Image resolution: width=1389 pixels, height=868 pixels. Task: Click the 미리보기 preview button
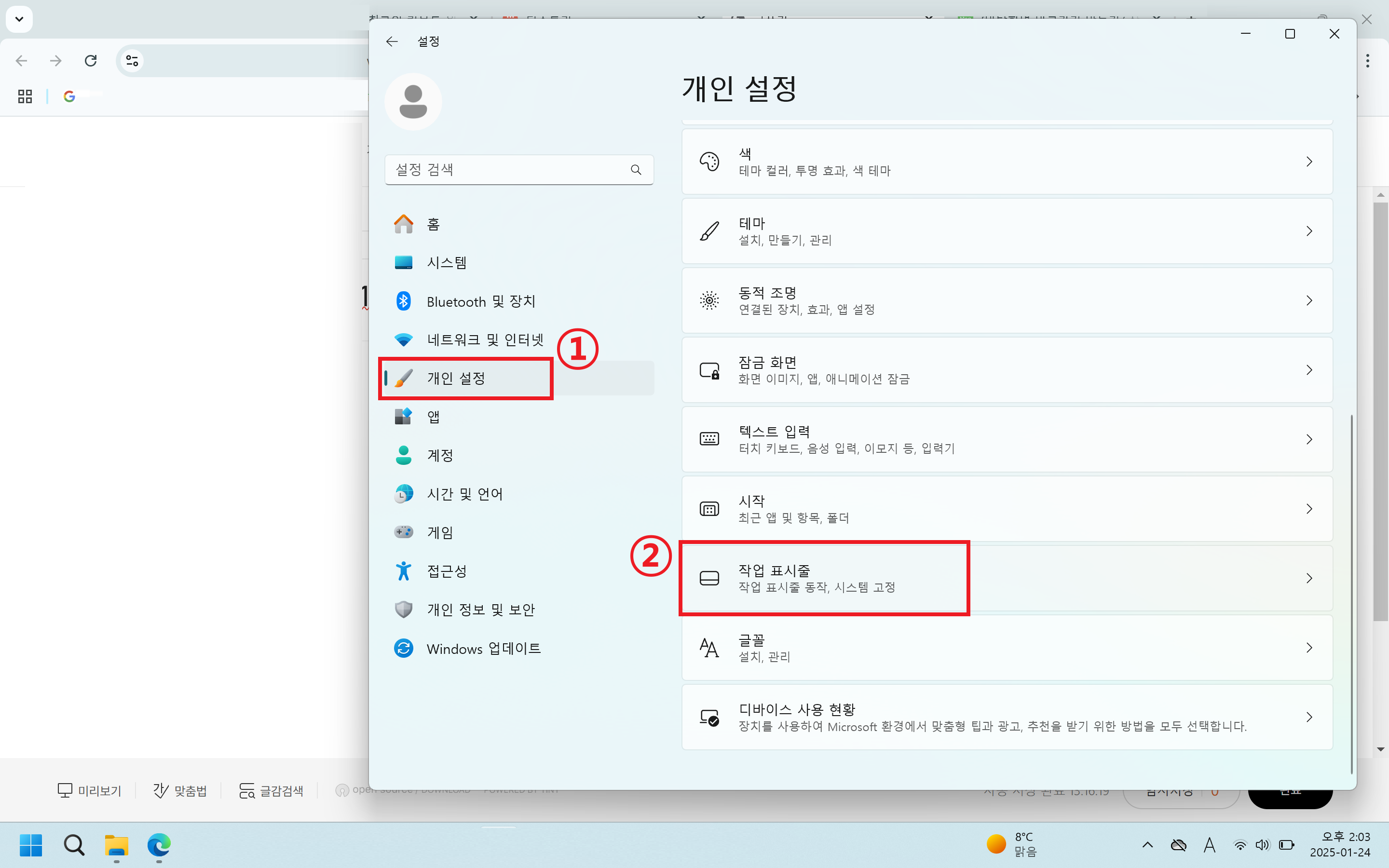(x=90, y=790)
